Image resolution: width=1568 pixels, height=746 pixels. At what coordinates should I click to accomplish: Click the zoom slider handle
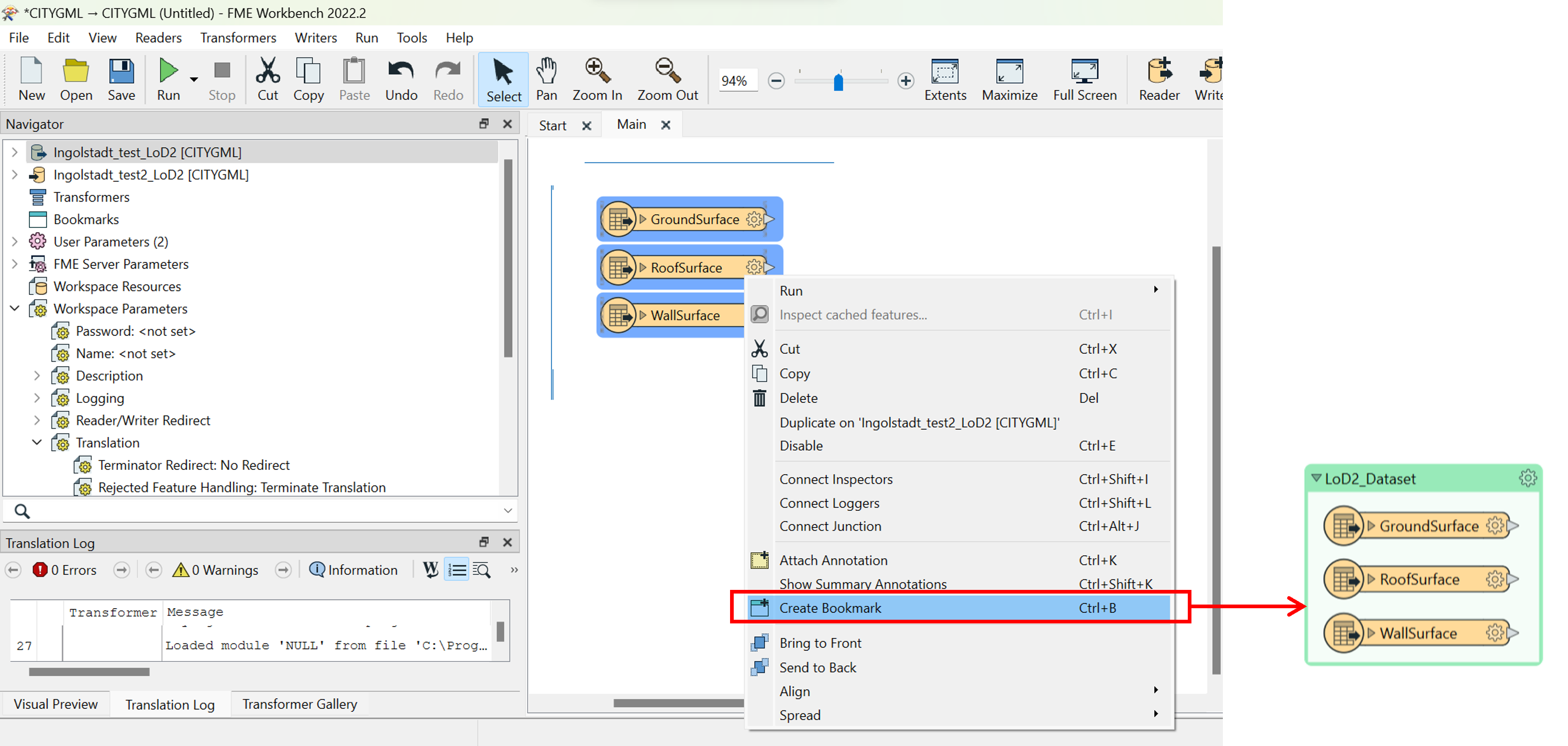838,82
